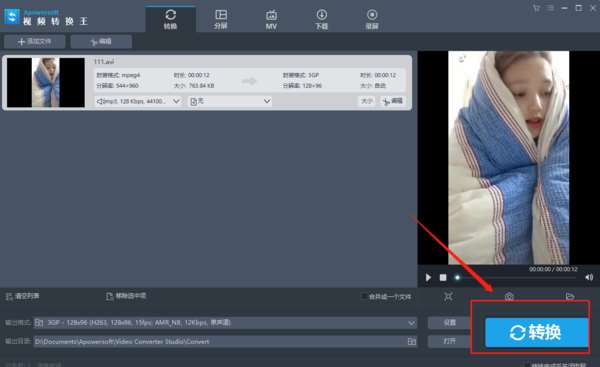The height and width of the screenshot is (367, 600).
Task: Click the 大小 size button in file row
Action: click(x=367, y=101)
